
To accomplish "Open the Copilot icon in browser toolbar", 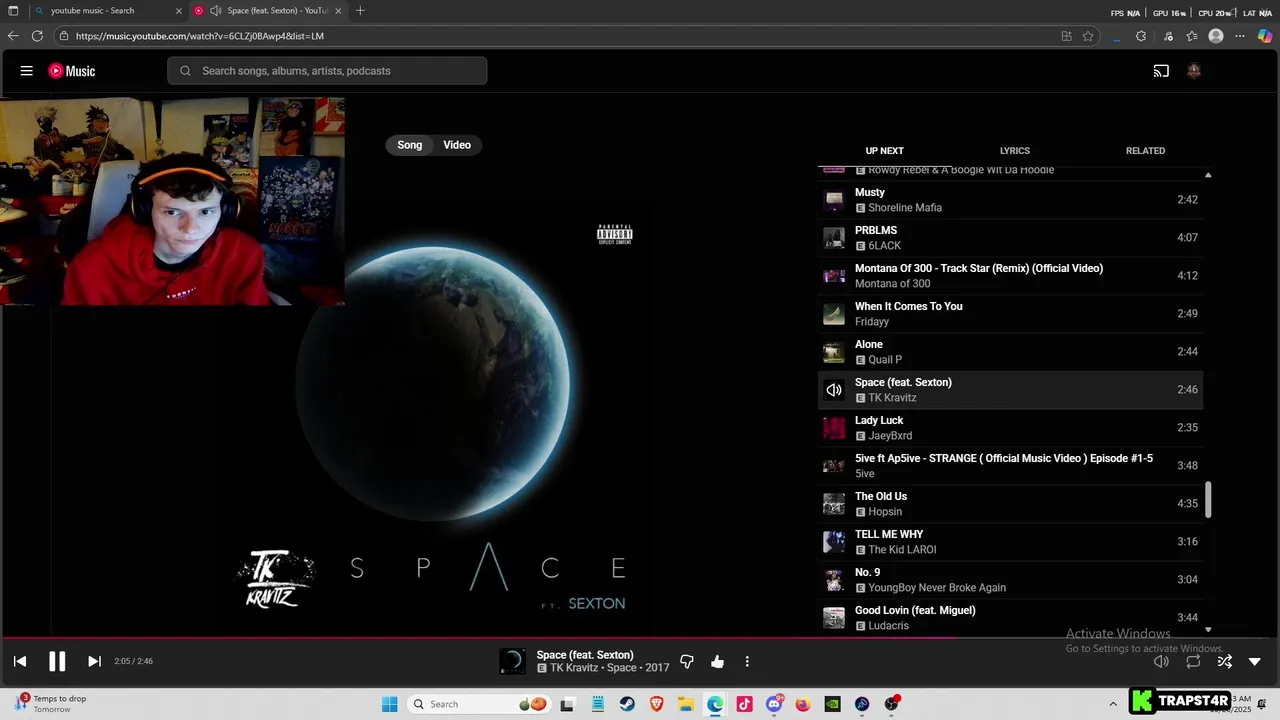I will click(1265, 36).
